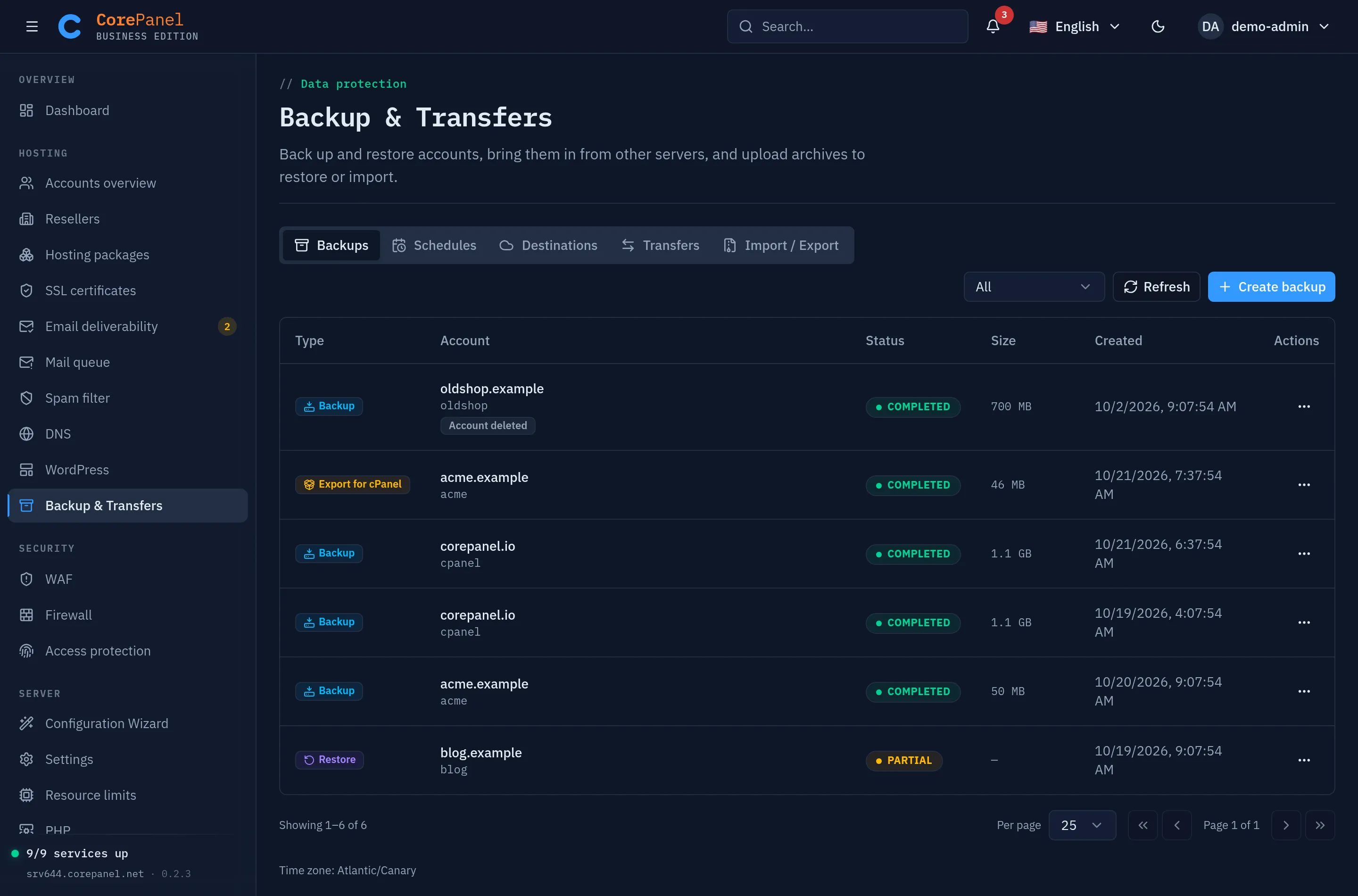Open the notifications bell
1358x896 pixels.
pyautogui.click(x=993, y=26)
